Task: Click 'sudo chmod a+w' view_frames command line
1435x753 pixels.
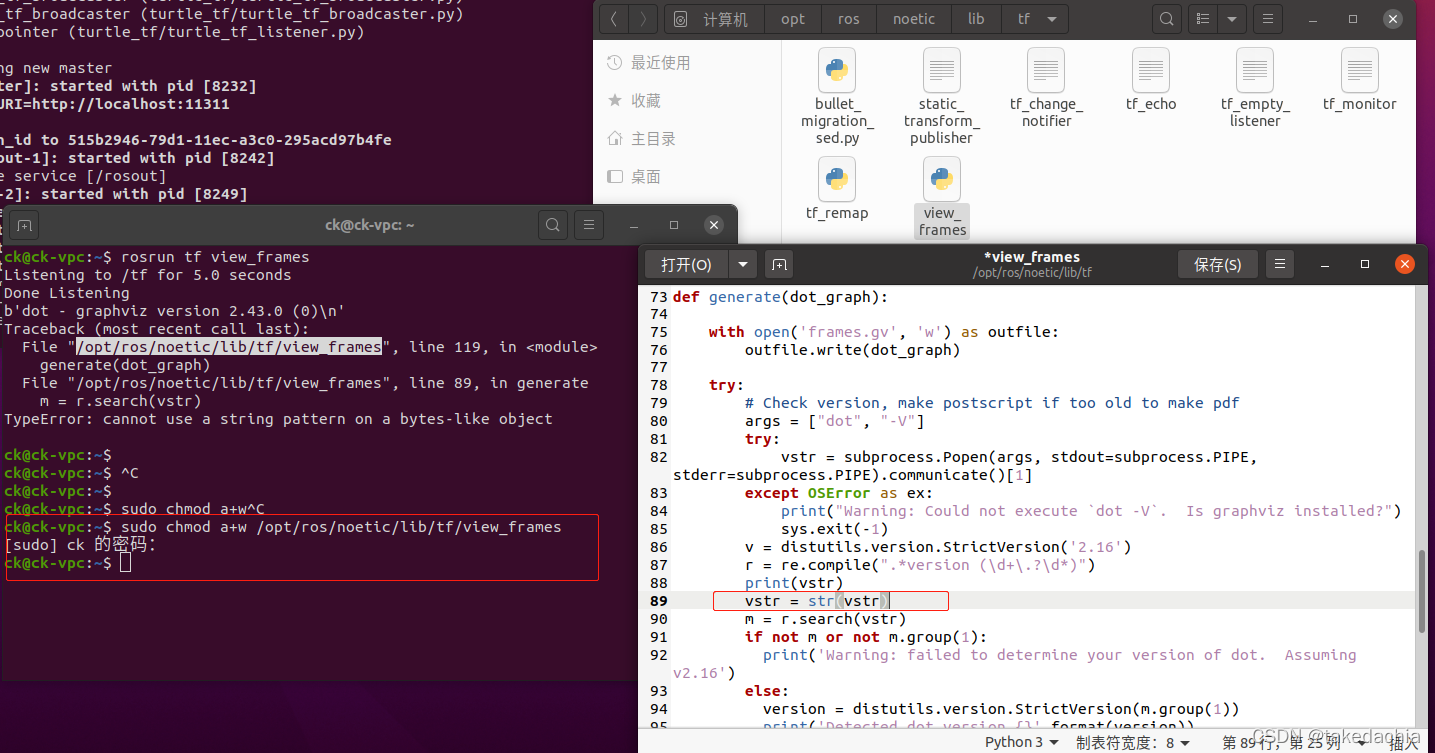Action: click(x=341, y=527)
